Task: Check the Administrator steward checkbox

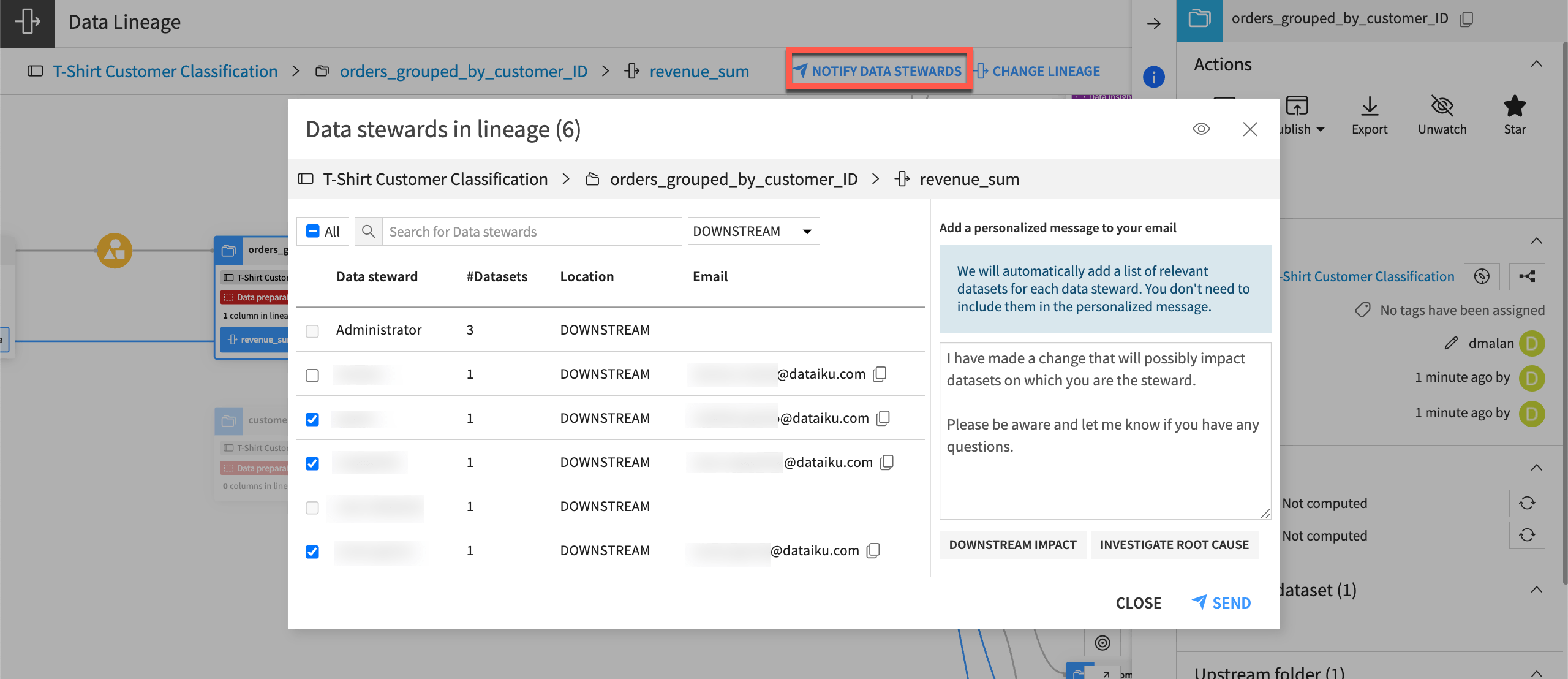Action: pyautogui.click(x=312, y=331)
